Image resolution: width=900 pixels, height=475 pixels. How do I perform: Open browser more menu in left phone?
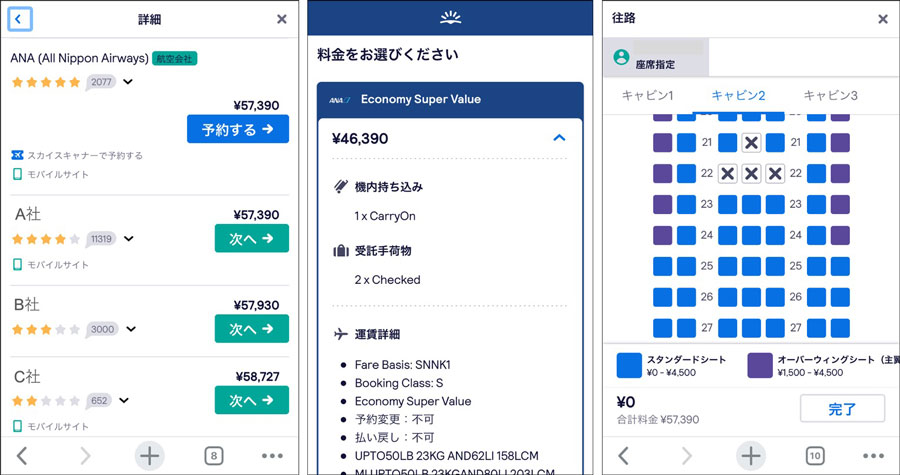(x=272, y=456)
